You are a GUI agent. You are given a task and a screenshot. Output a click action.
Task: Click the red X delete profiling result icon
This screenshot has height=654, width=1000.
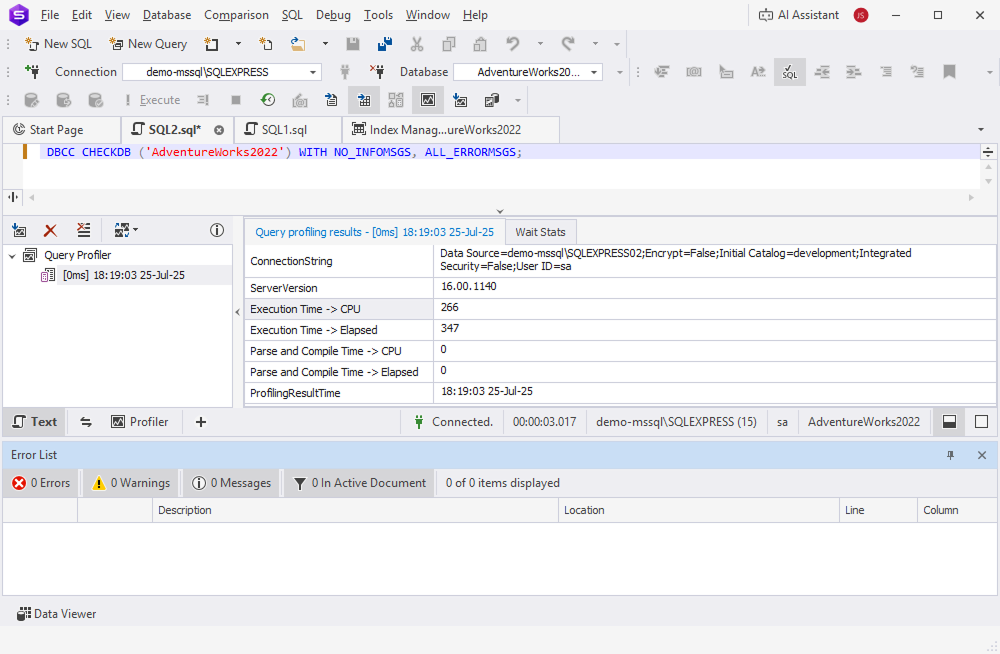click(51, 230)
